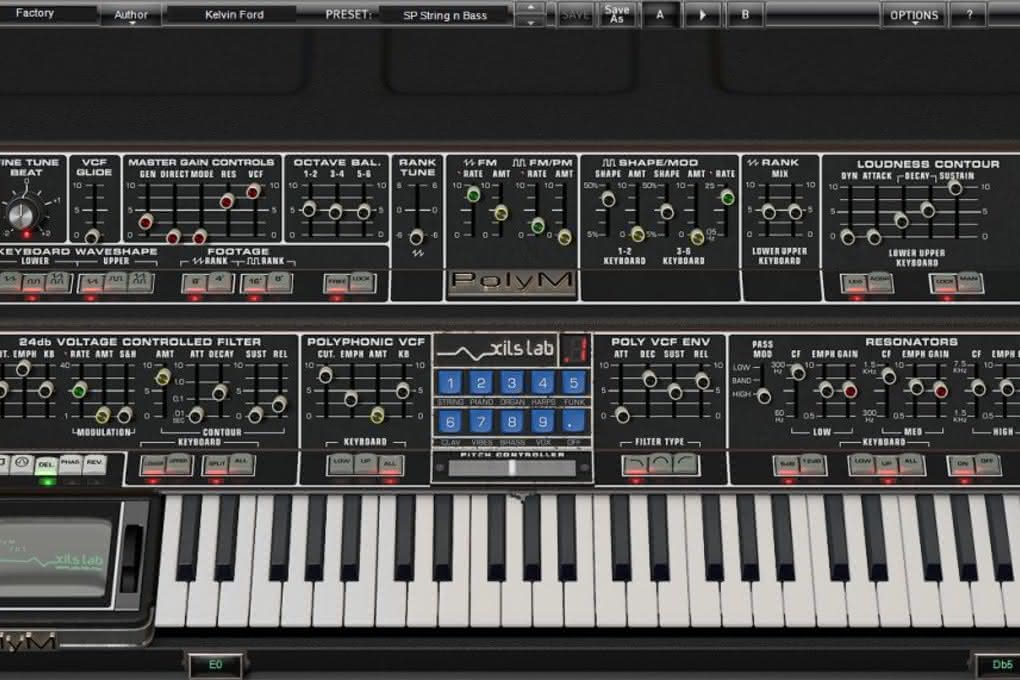Select the high-pass filter type switch

(x=685, y=464)
